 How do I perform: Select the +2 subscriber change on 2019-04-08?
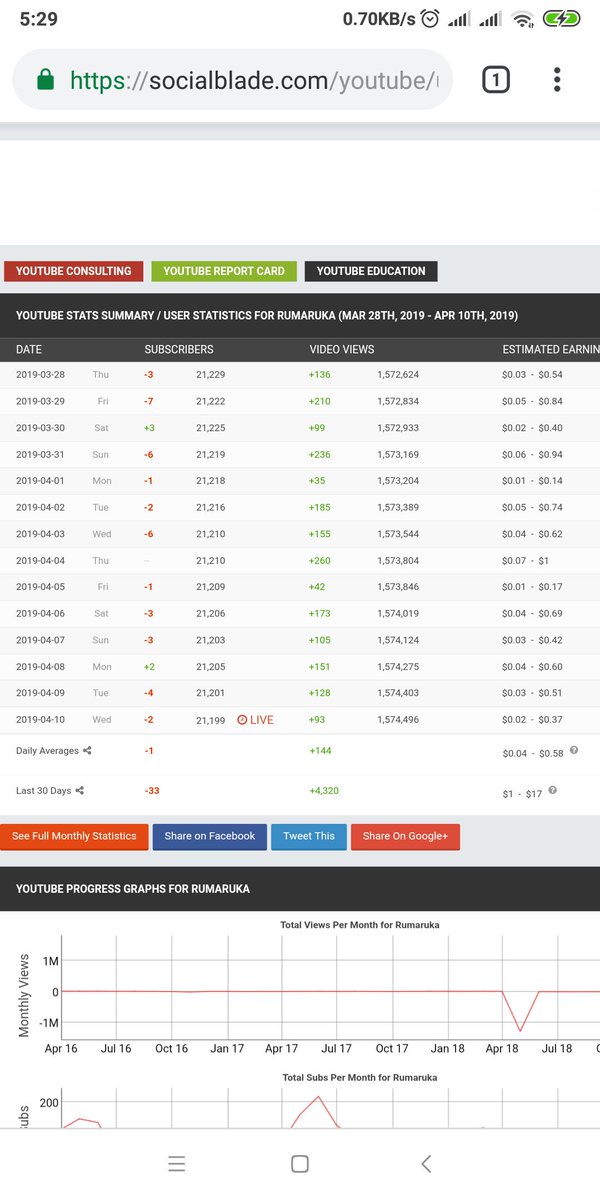point(149,667)
